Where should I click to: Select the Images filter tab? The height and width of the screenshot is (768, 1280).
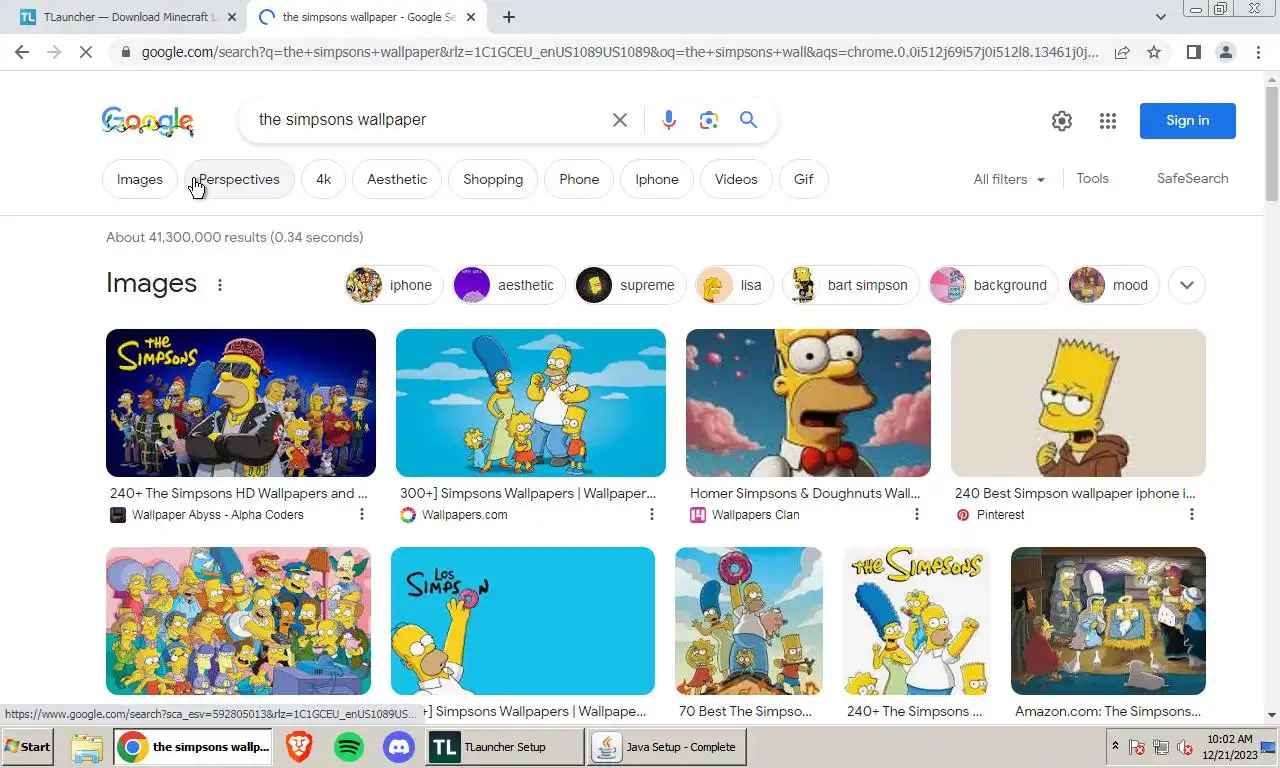click(x=140, y=179)
